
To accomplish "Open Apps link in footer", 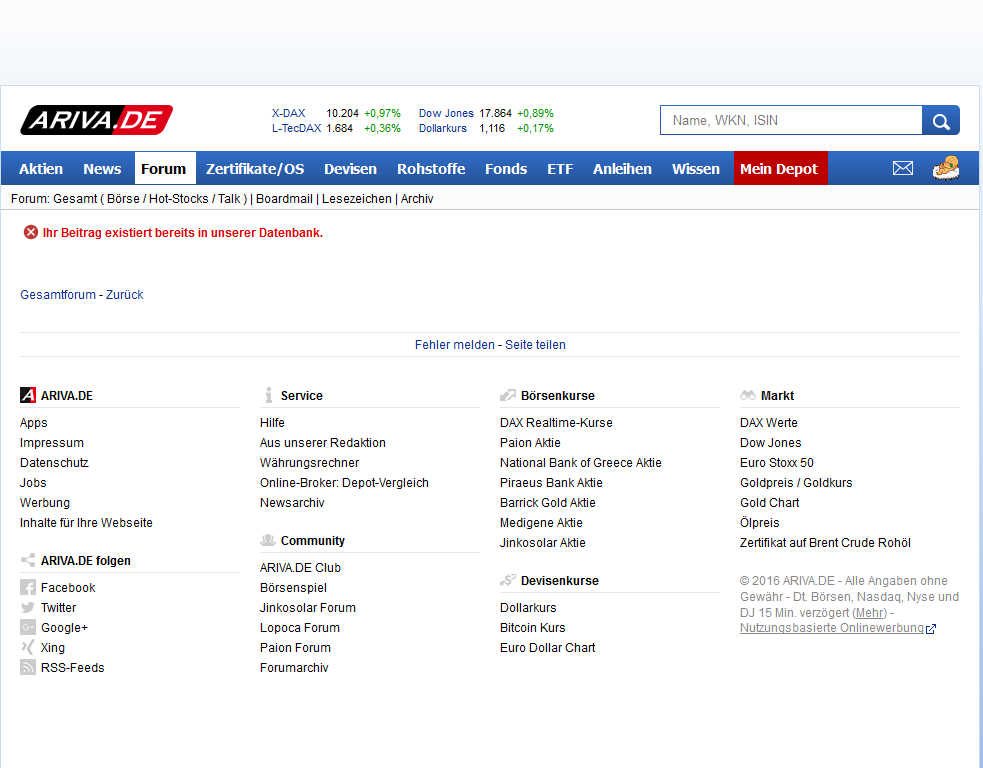I will (x=34, y=423).
